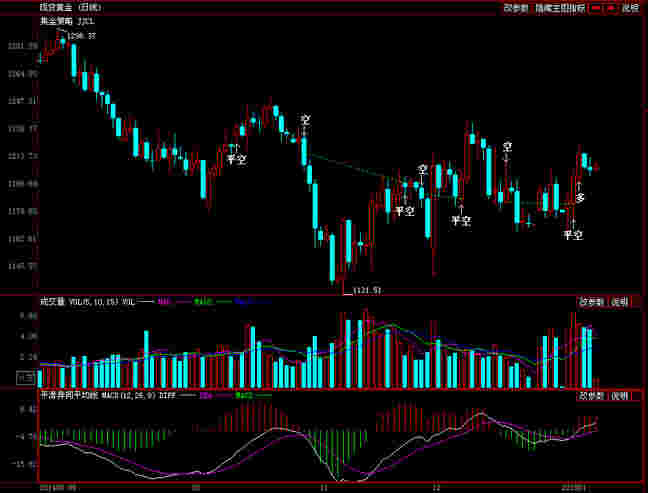Open 说明 in the MACD panel
Image resolution: width=648 pixels, height=493 pixels.
coord(620,396)
